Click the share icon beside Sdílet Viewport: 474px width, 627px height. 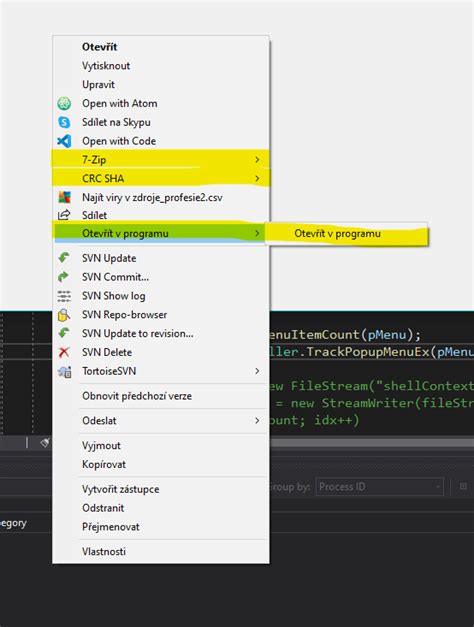coord(64,215)
